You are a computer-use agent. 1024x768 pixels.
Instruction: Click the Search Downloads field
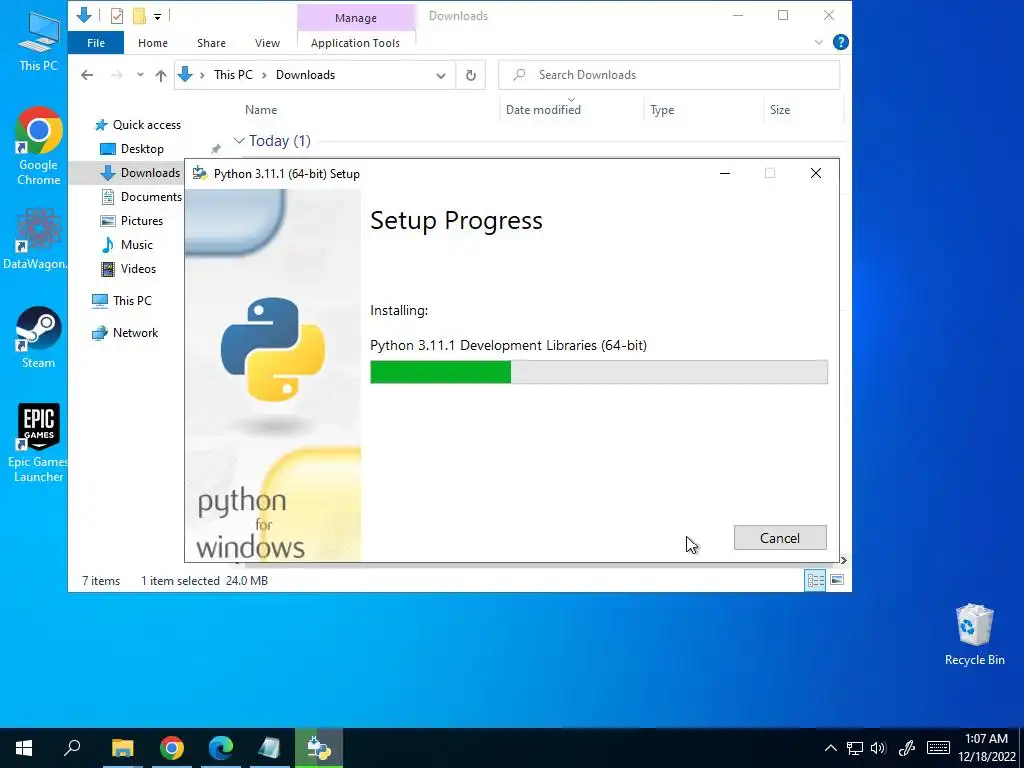click(669, 75)
